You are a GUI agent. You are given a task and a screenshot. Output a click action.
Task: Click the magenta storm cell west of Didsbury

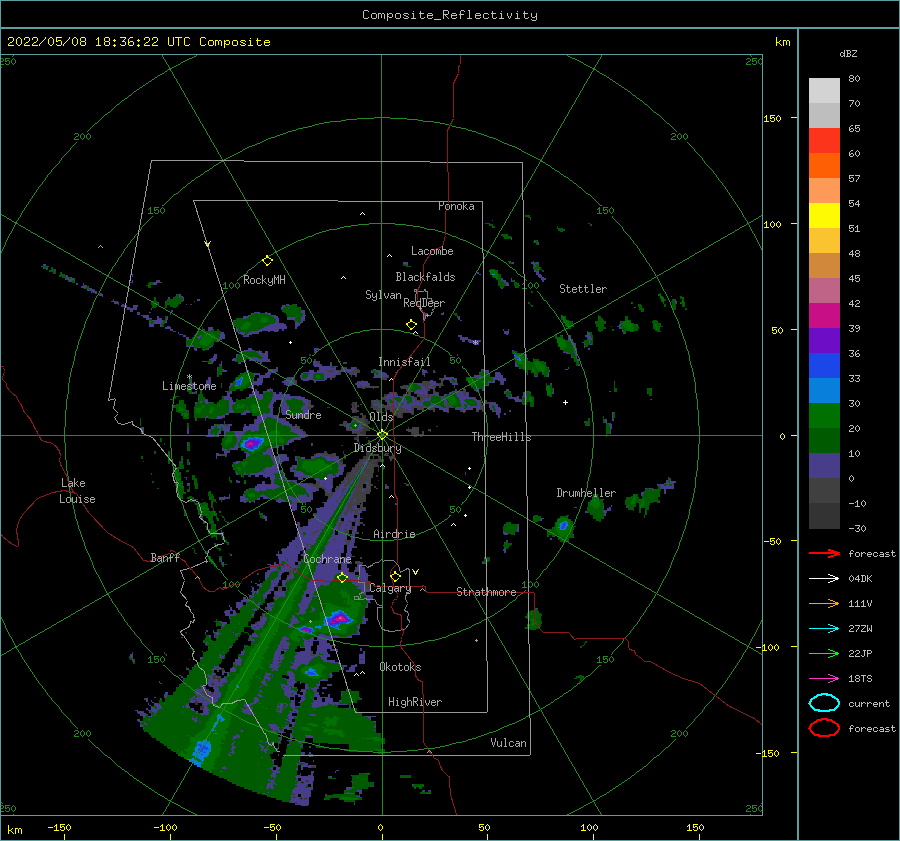point(252,444)
